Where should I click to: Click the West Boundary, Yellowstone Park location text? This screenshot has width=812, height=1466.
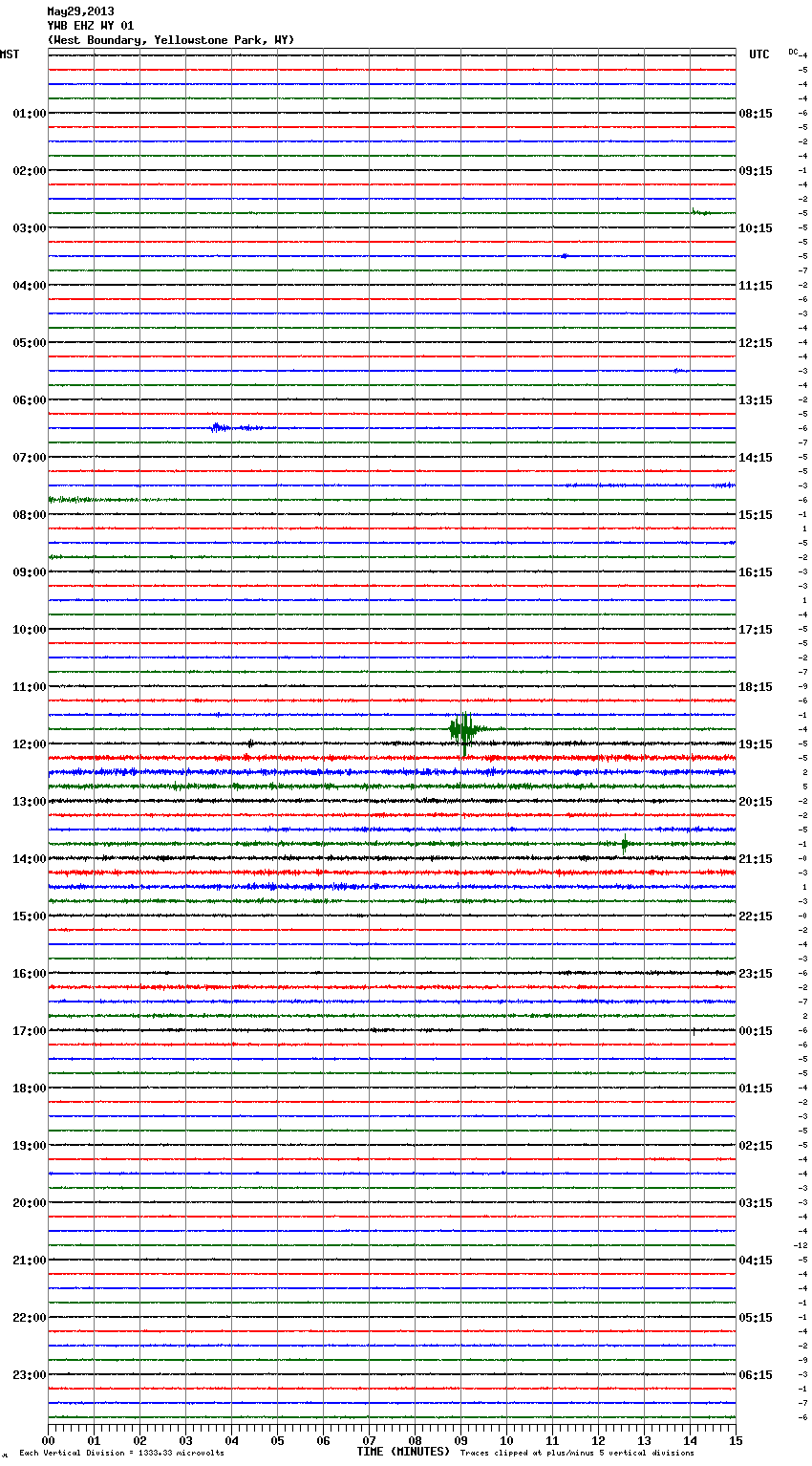pos(171,40)
